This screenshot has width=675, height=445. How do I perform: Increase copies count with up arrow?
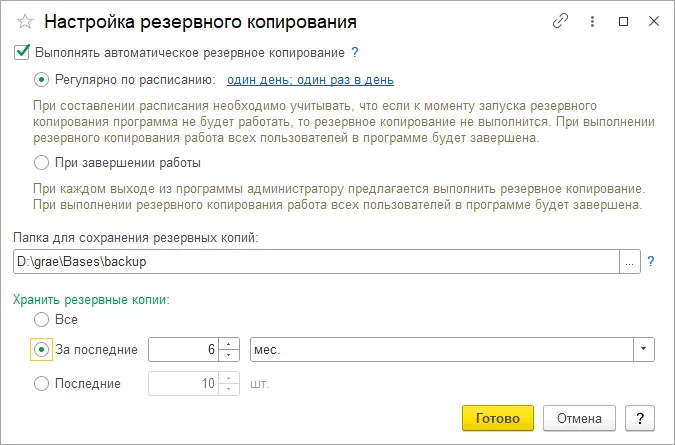[x=229, y=378]
